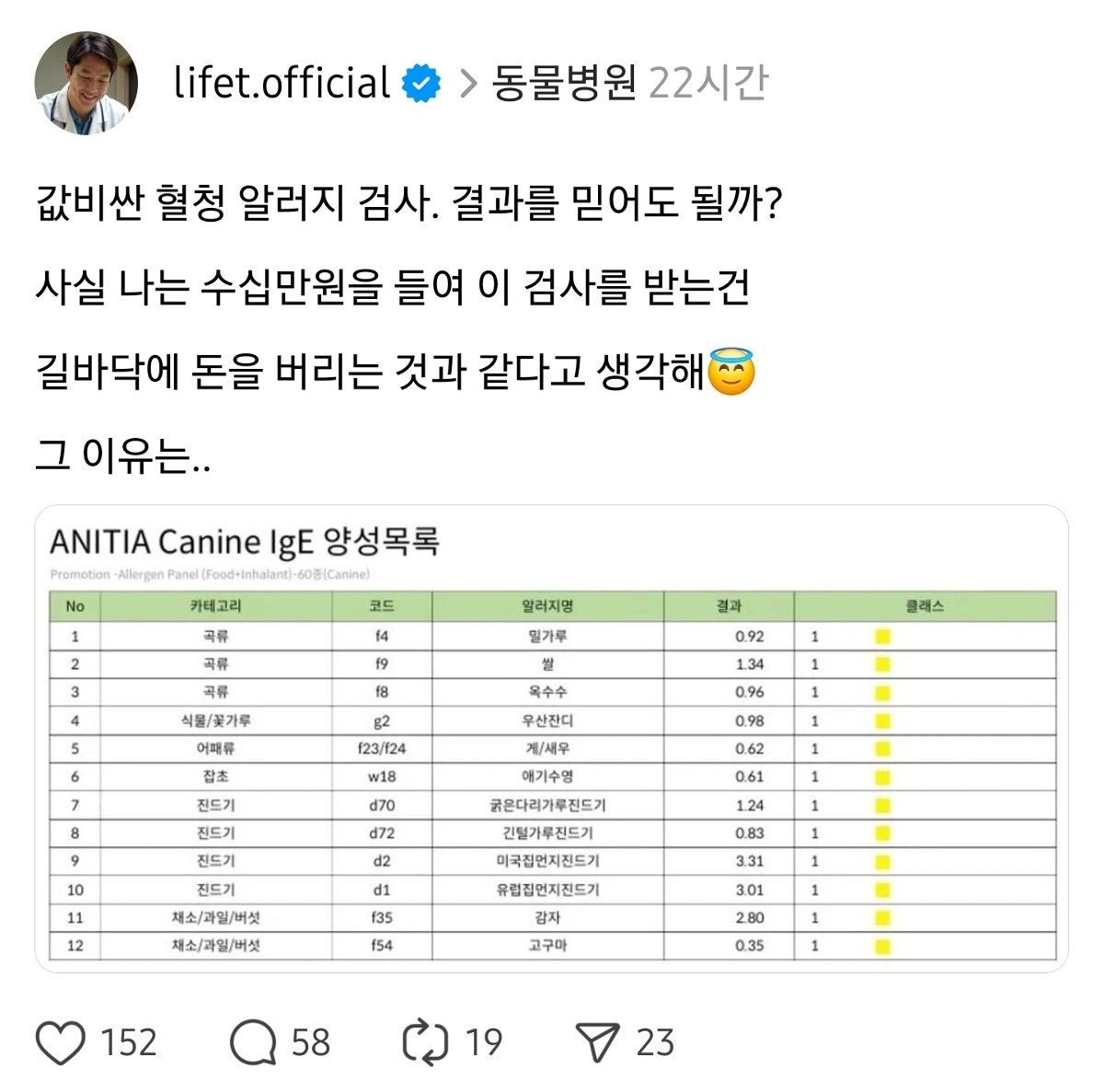Click the yellow class swatch for 고구마

point(882,946)
